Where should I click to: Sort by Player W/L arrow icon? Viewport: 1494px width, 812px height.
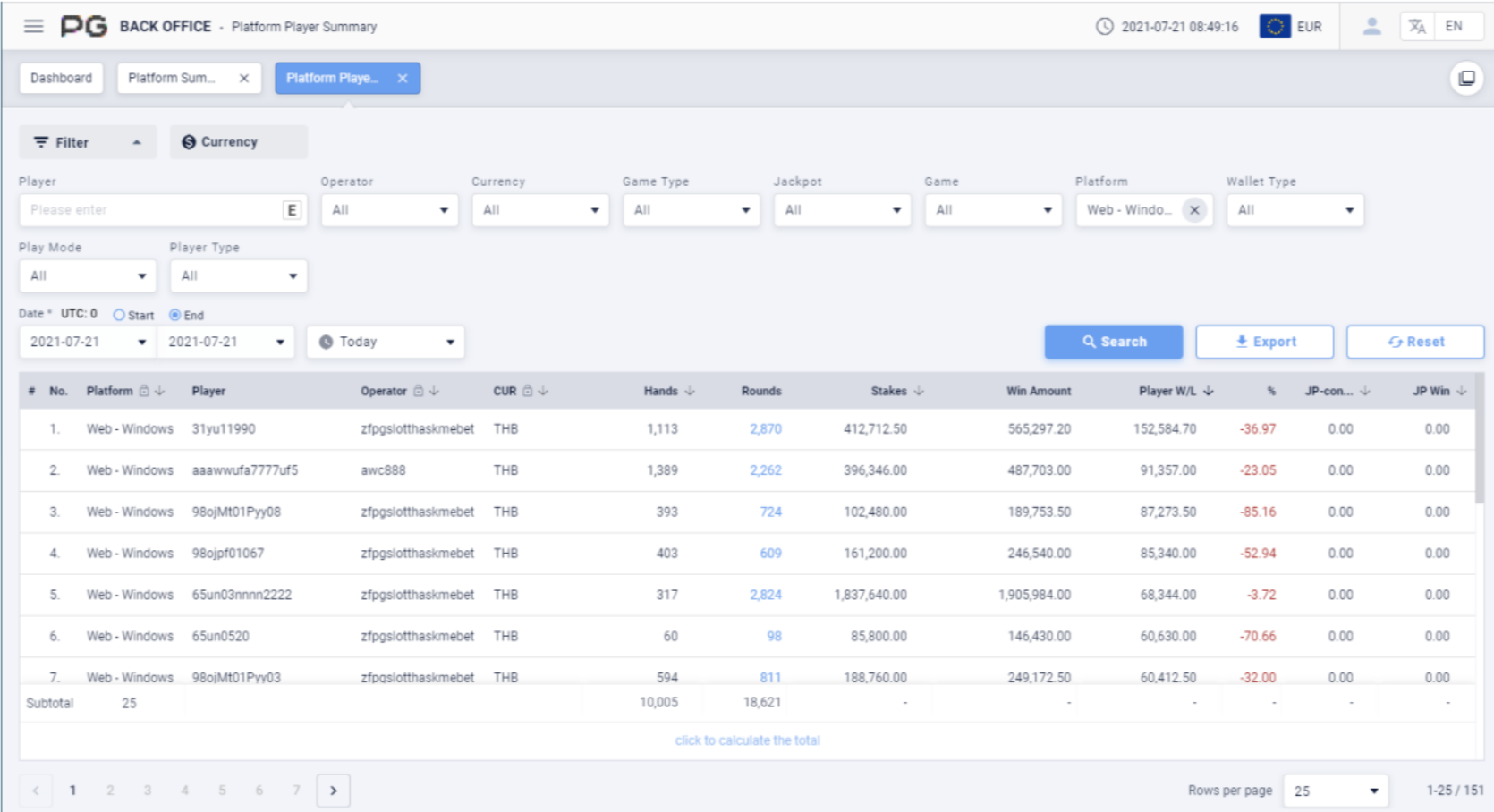coord(1209,391)
